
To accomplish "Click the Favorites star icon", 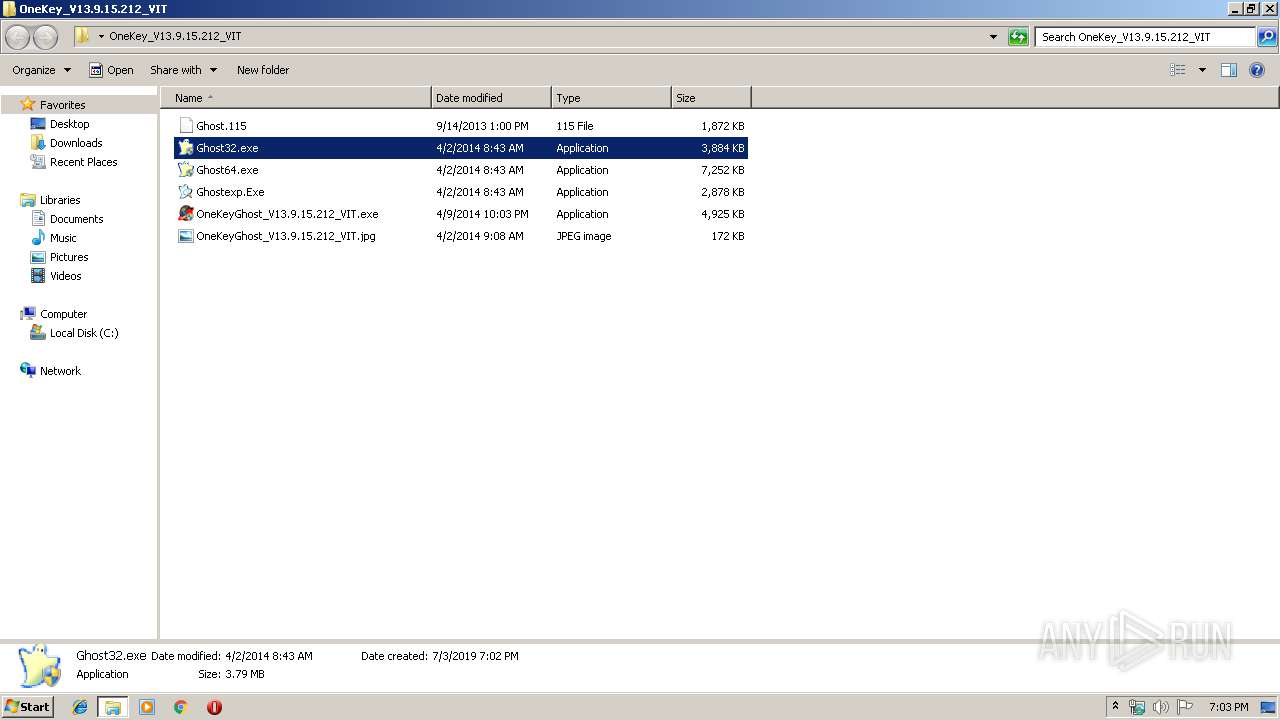I will coord(28,104).
